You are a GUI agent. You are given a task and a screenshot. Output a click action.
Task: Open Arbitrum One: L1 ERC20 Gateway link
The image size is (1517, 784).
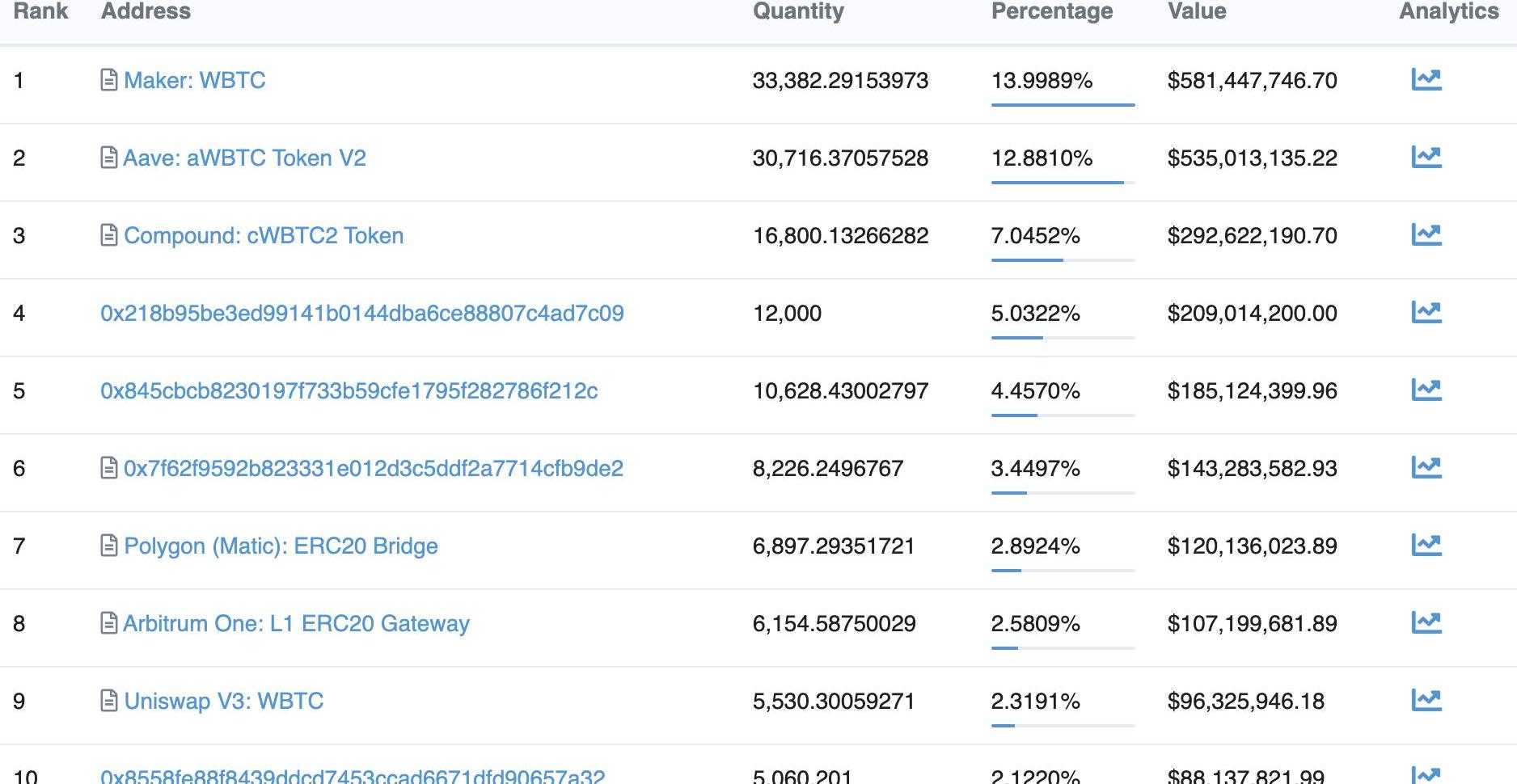tap(296, 623)
